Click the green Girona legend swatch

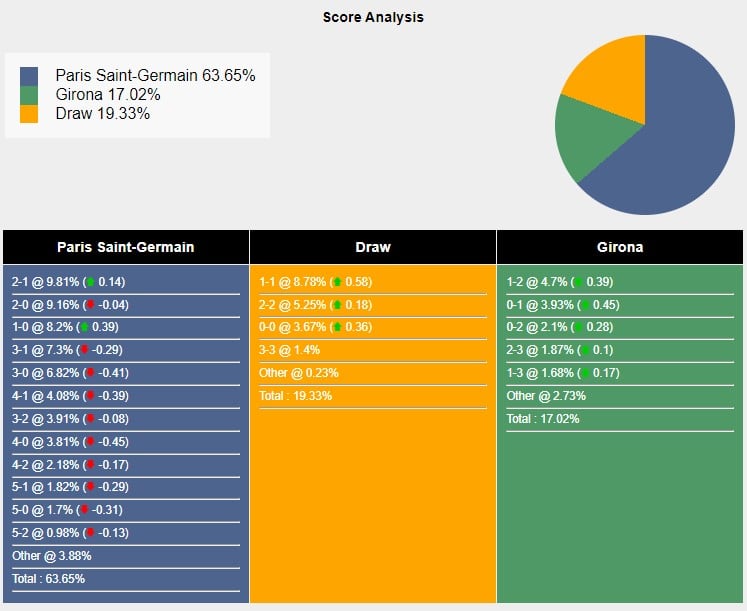click(29, 95)
